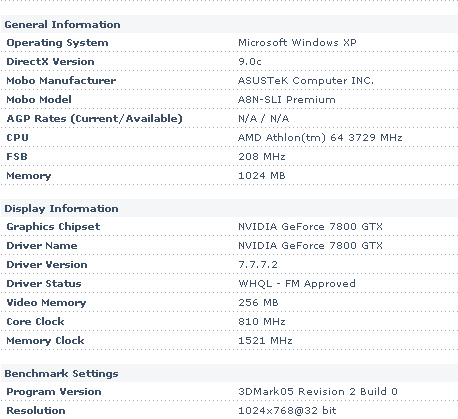Select AGP Rates (Current/Available) label

95,119
